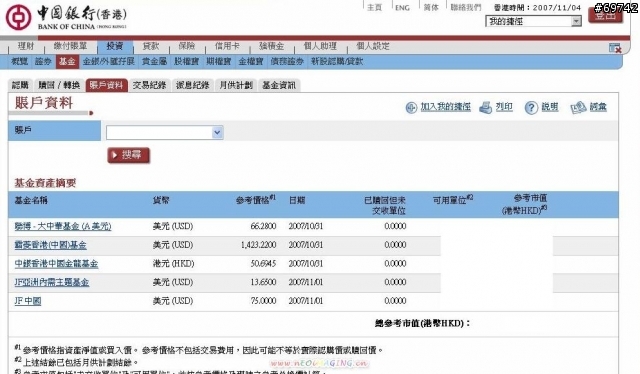
Task: Click the 基金名稱 column header
Action: coord(31,200)
